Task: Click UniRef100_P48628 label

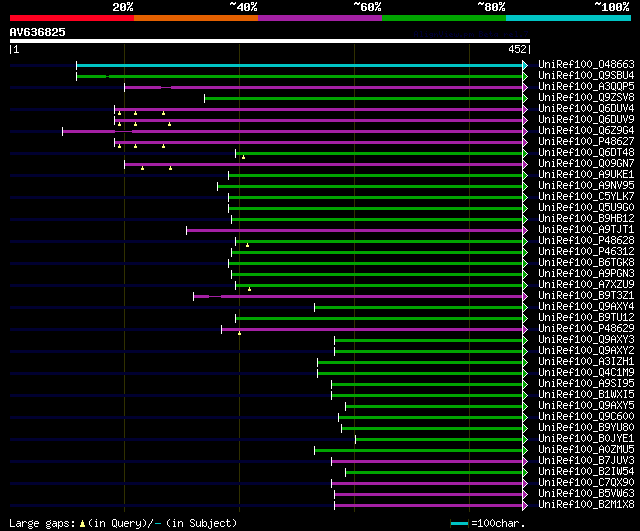Action: pyautogui.click(x=586, y=241)
